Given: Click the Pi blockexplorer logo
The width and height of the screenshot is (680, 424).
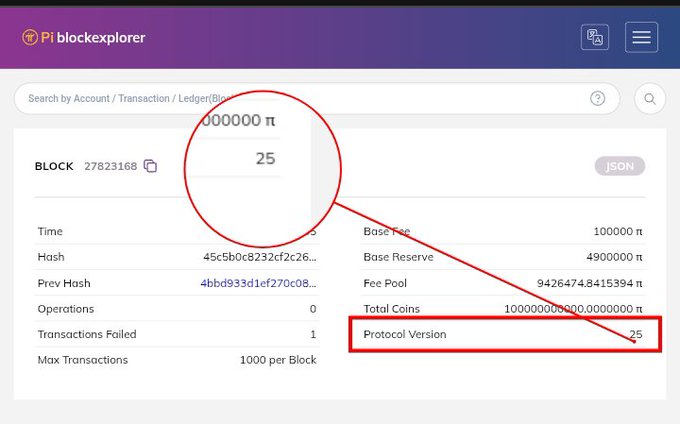Looking at the screenshot, I should (x=84, y=37).
